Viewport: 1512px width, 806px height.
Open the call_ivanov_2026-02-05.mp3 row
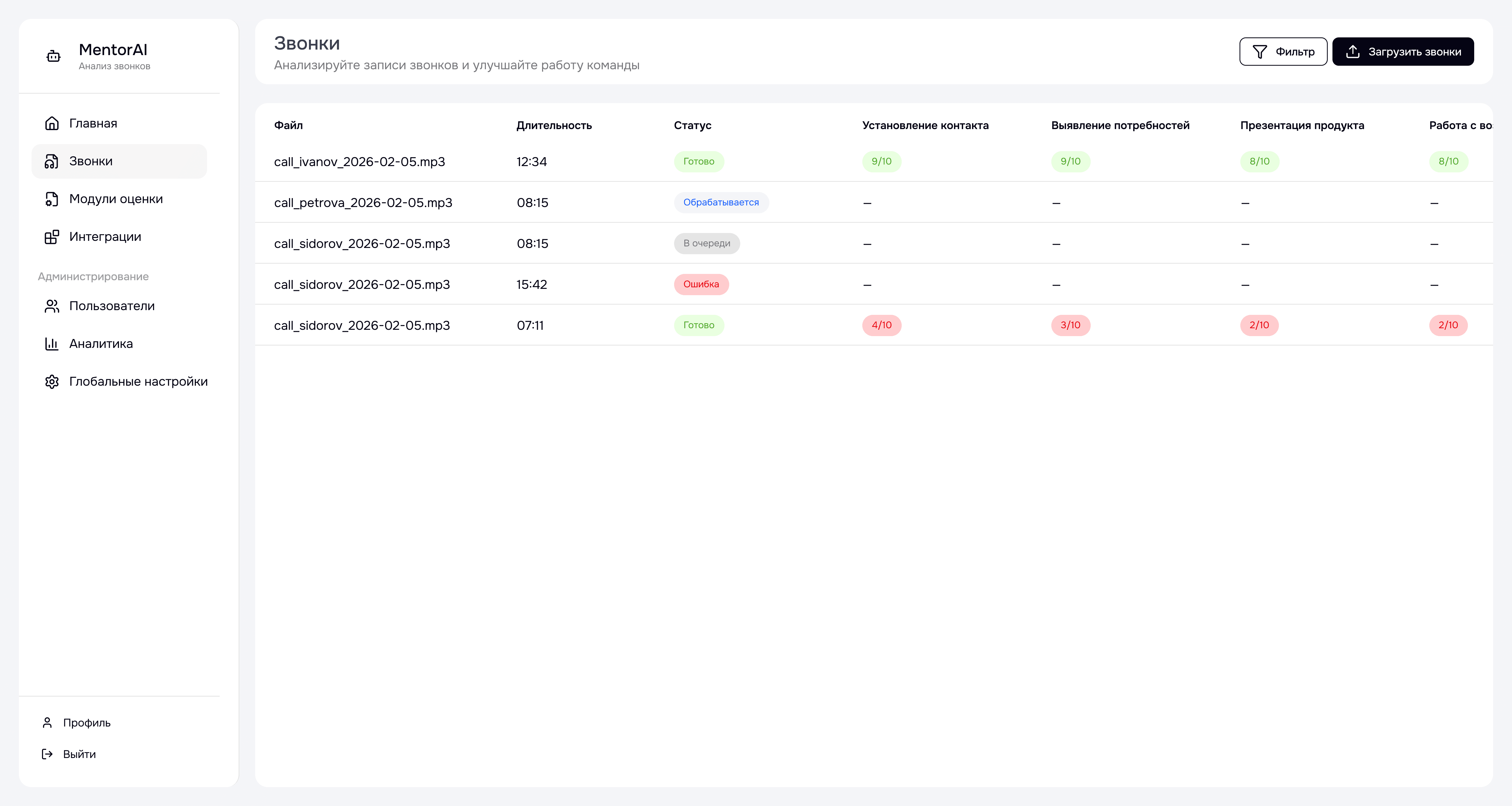[359, 161]
